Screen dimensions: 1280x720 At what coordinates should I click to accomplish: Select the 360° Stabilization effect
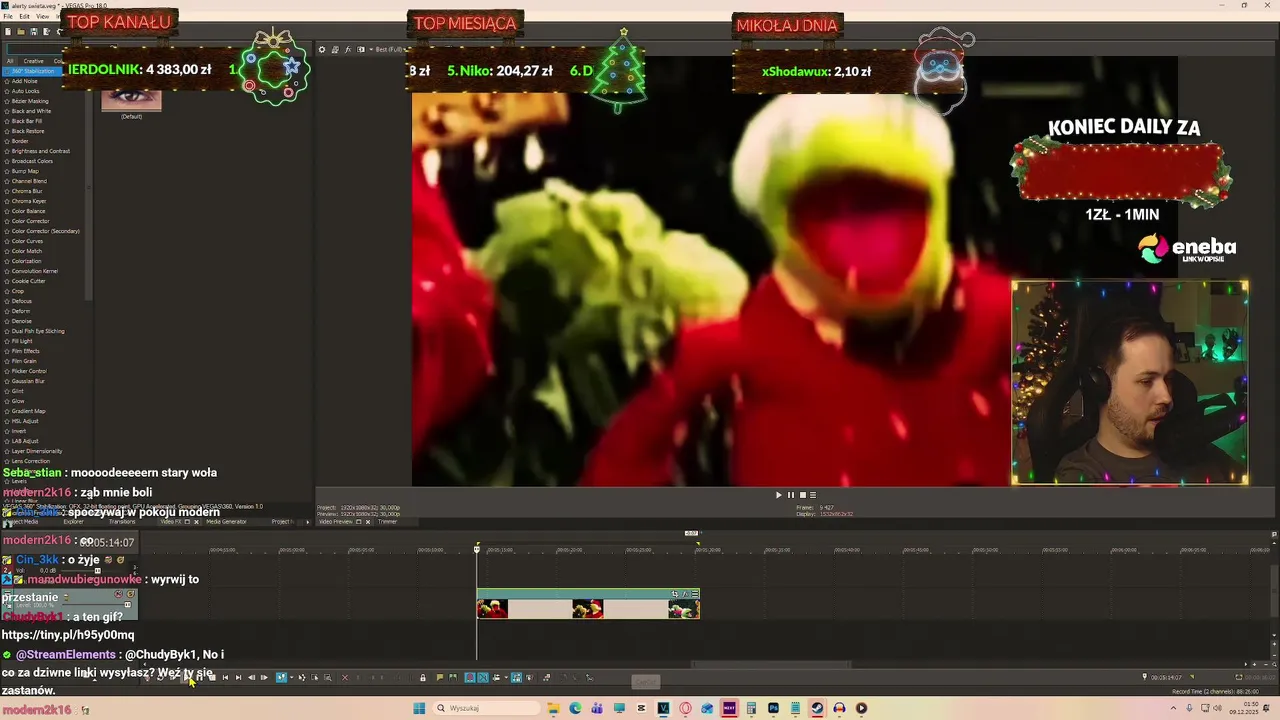[x=32, y=71]
